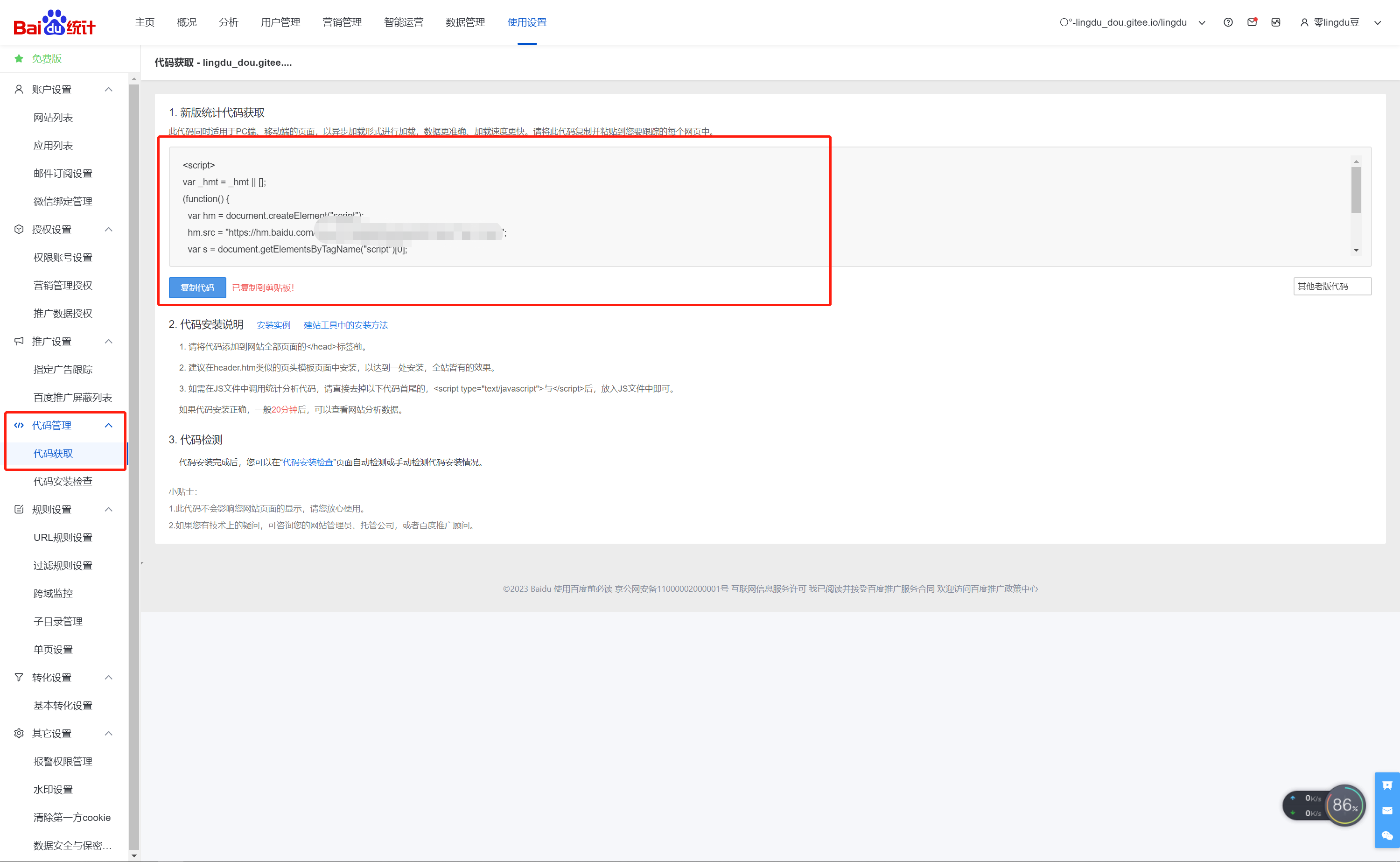Click the Baidu Tongji logo
The height and width of the screenshot is (862, 1400).
click(54, 23)
